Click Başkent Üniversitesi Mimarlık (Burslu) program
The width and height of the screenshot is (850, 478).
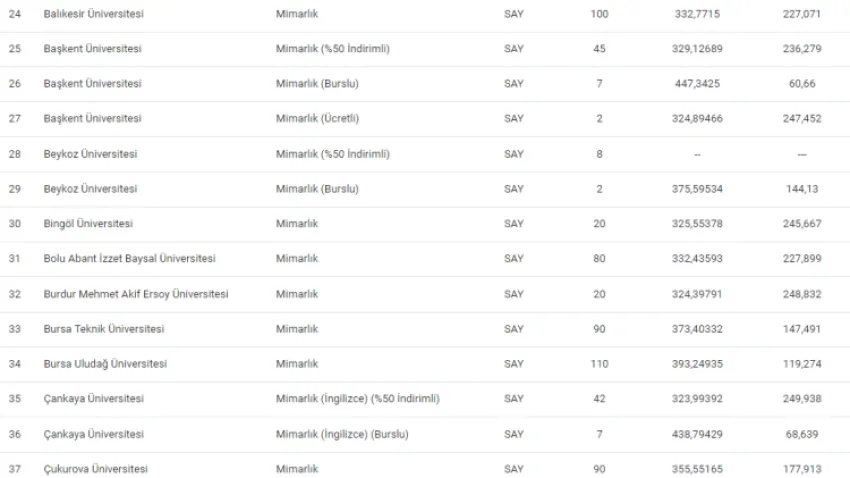click(x=317, y=83)
